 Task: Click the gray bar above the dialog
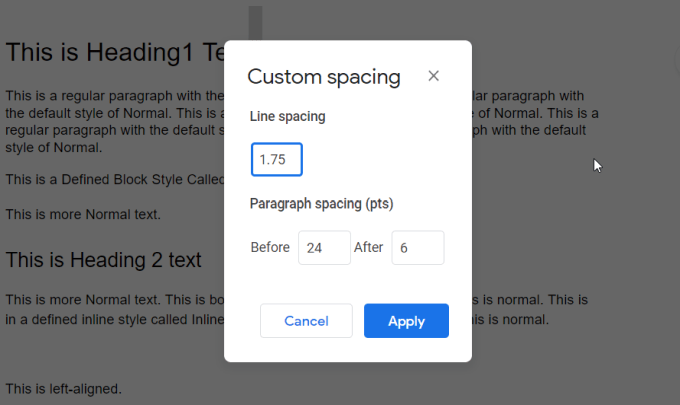click(255, 21)
